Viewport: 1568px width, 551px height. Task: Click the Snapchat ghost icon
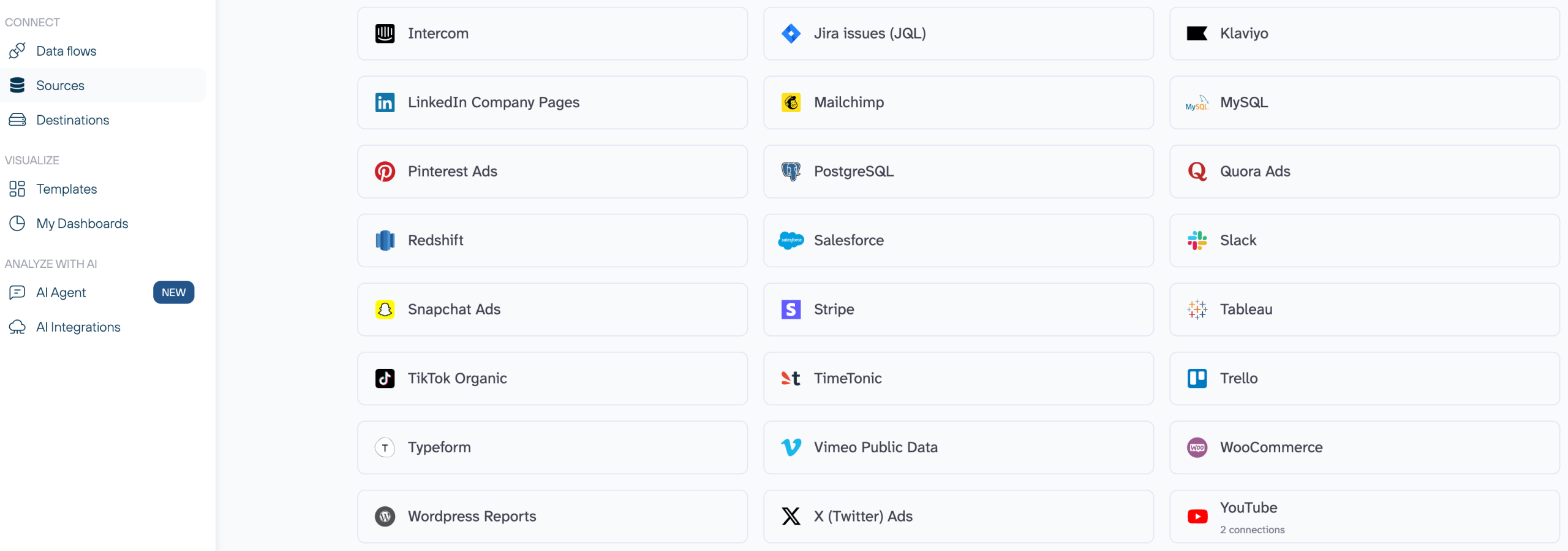coord(385,310)
